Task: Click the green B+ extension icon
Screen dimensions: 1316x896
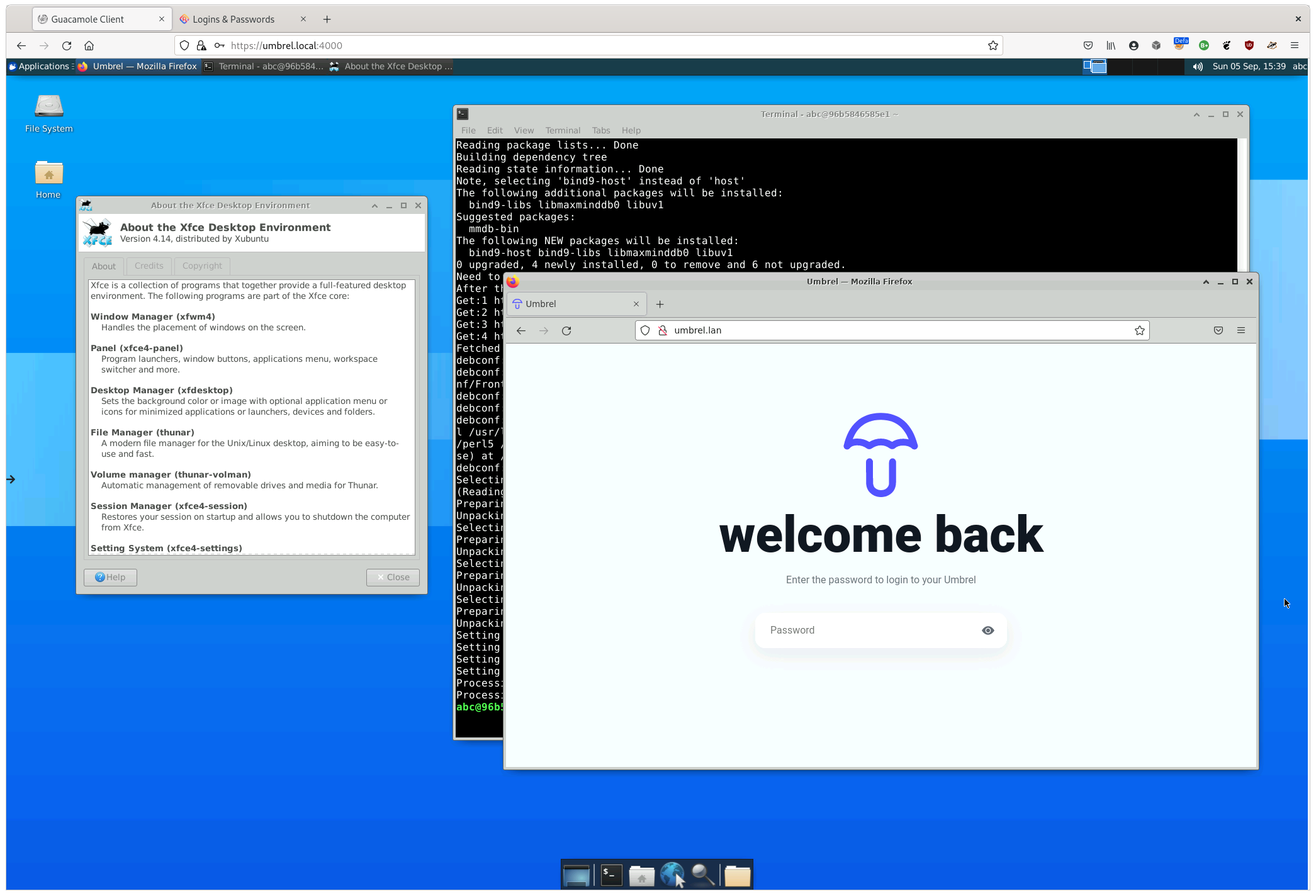Action: (1203, 45)
